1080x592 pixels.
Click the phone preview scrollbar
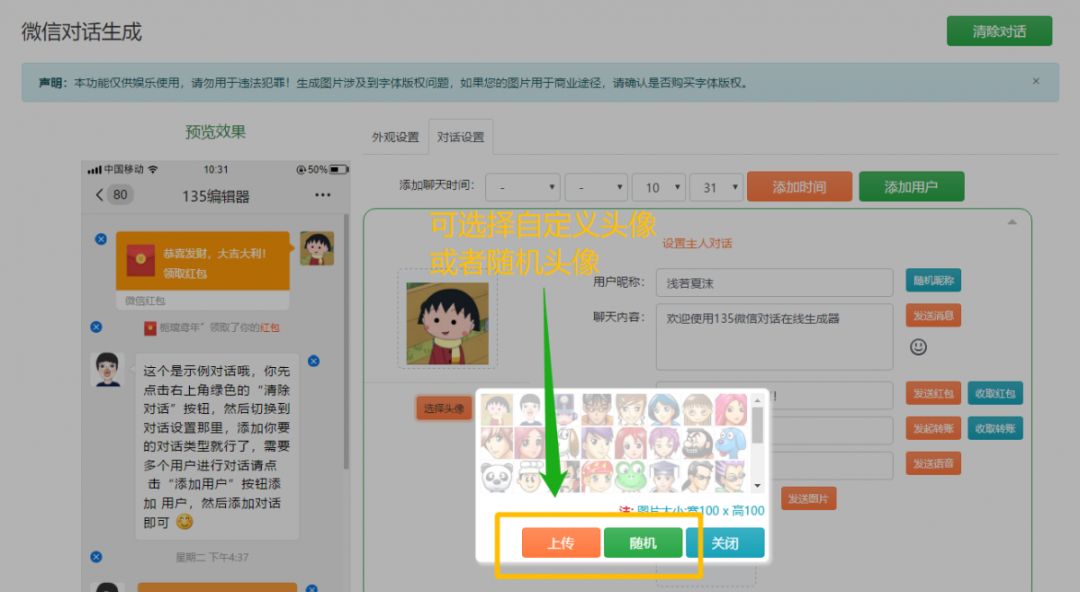[x=346, y=341]
